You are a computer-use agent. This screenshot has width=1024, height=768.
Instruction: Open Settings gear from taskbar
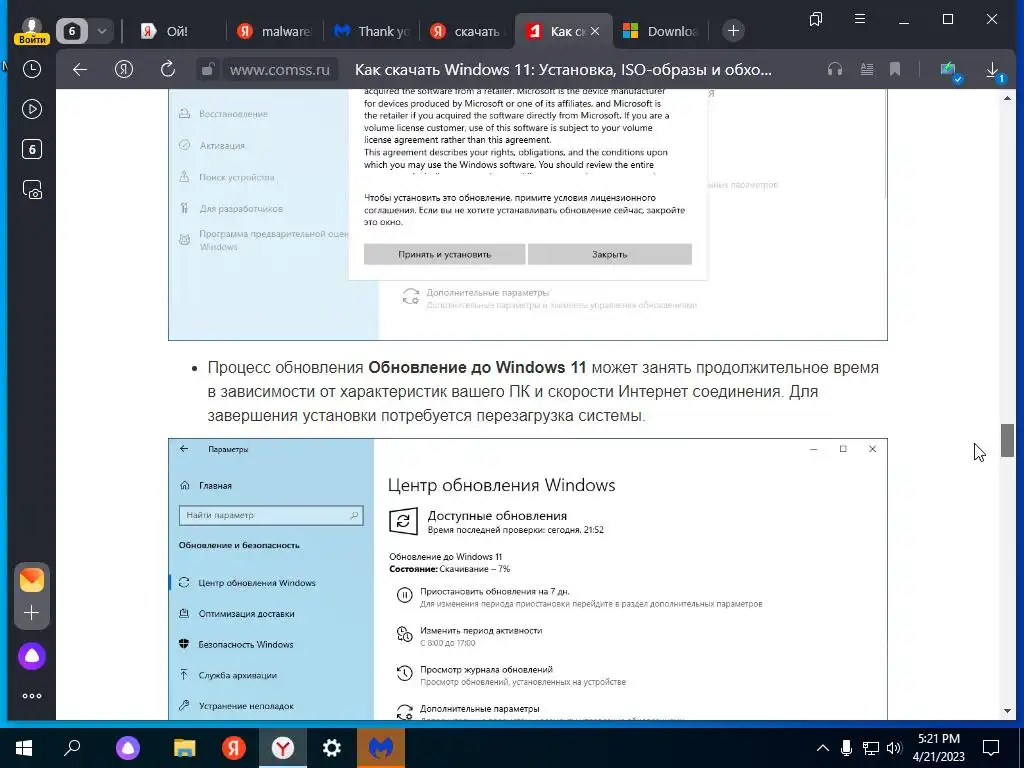pos(332,748)
